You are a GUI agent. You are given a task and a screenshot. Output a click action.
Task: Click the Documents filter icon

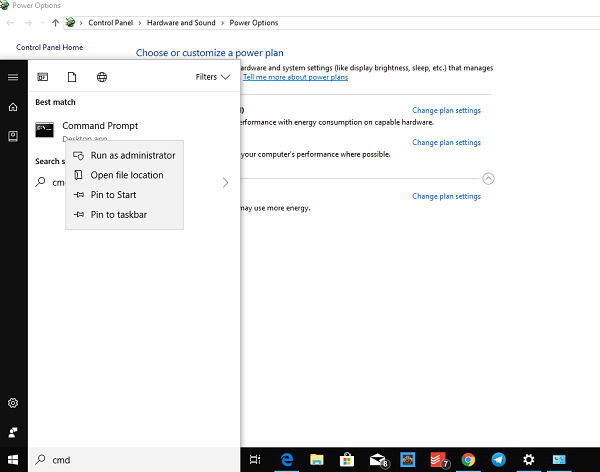point(72,77)
